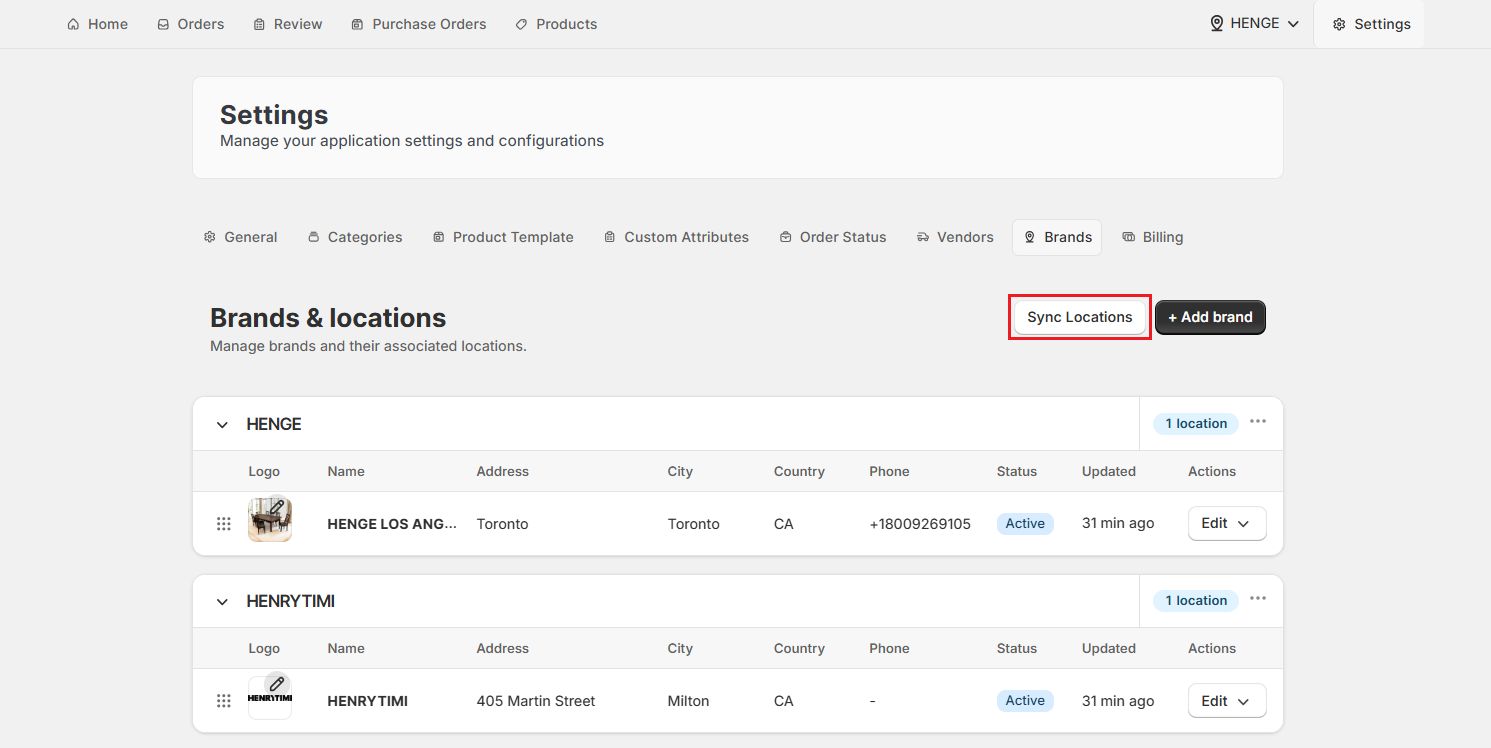The width and height of the screenshot is (1491, 748).
Task: Open the Custom Attributes tab
Action: (x=676, y=237)
